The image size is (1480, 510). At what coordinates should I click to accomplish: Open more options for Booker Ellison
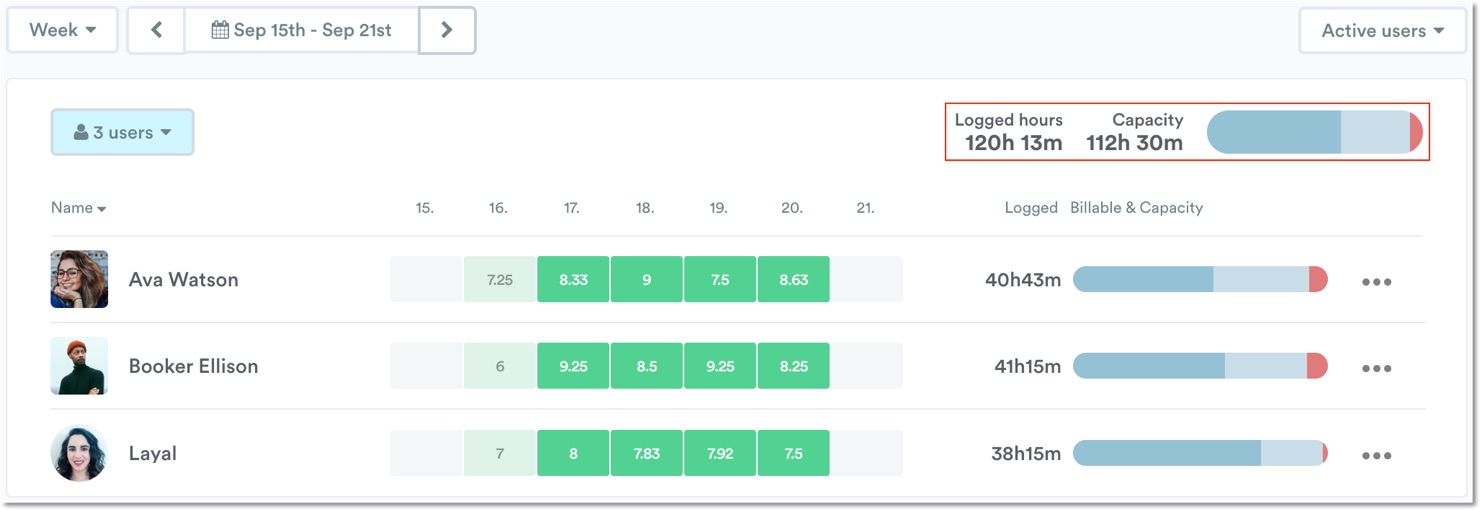pos(1376,367)
